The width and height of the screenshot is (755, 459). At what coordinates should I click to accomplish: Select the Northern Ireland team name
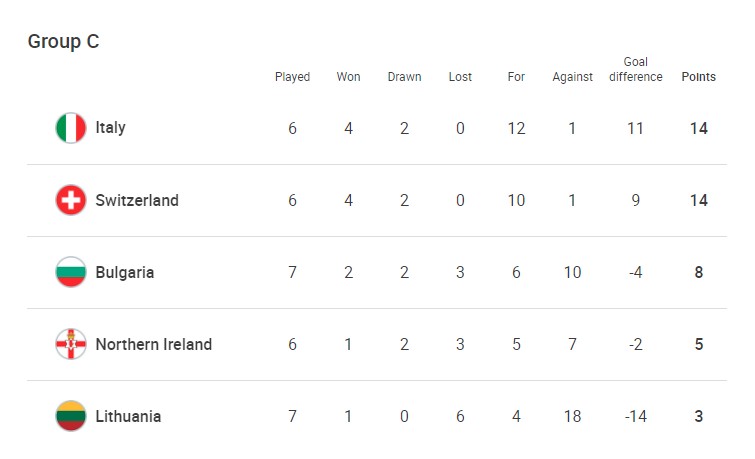click(154, 344)
